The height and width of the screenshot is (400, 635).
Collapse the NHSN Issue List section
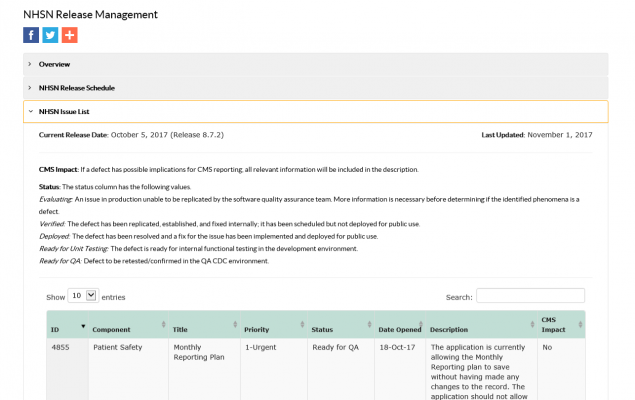[64, 112]
